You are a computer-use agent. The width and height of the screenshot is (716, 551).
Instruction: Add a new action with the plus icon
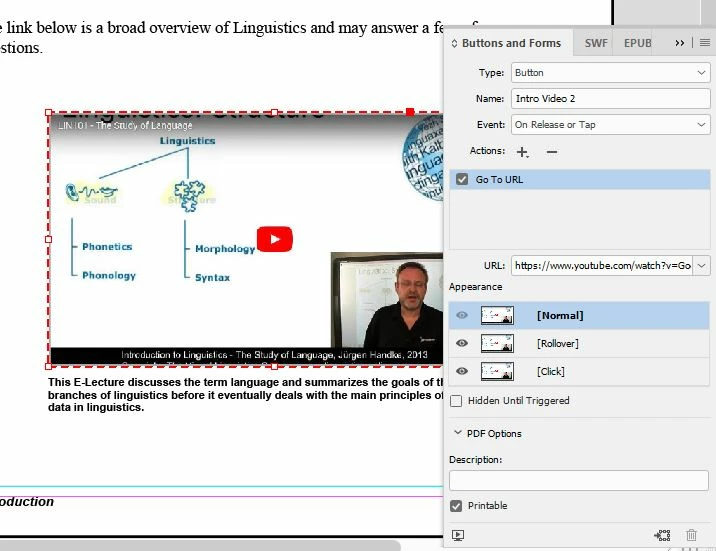pos(522,152)
